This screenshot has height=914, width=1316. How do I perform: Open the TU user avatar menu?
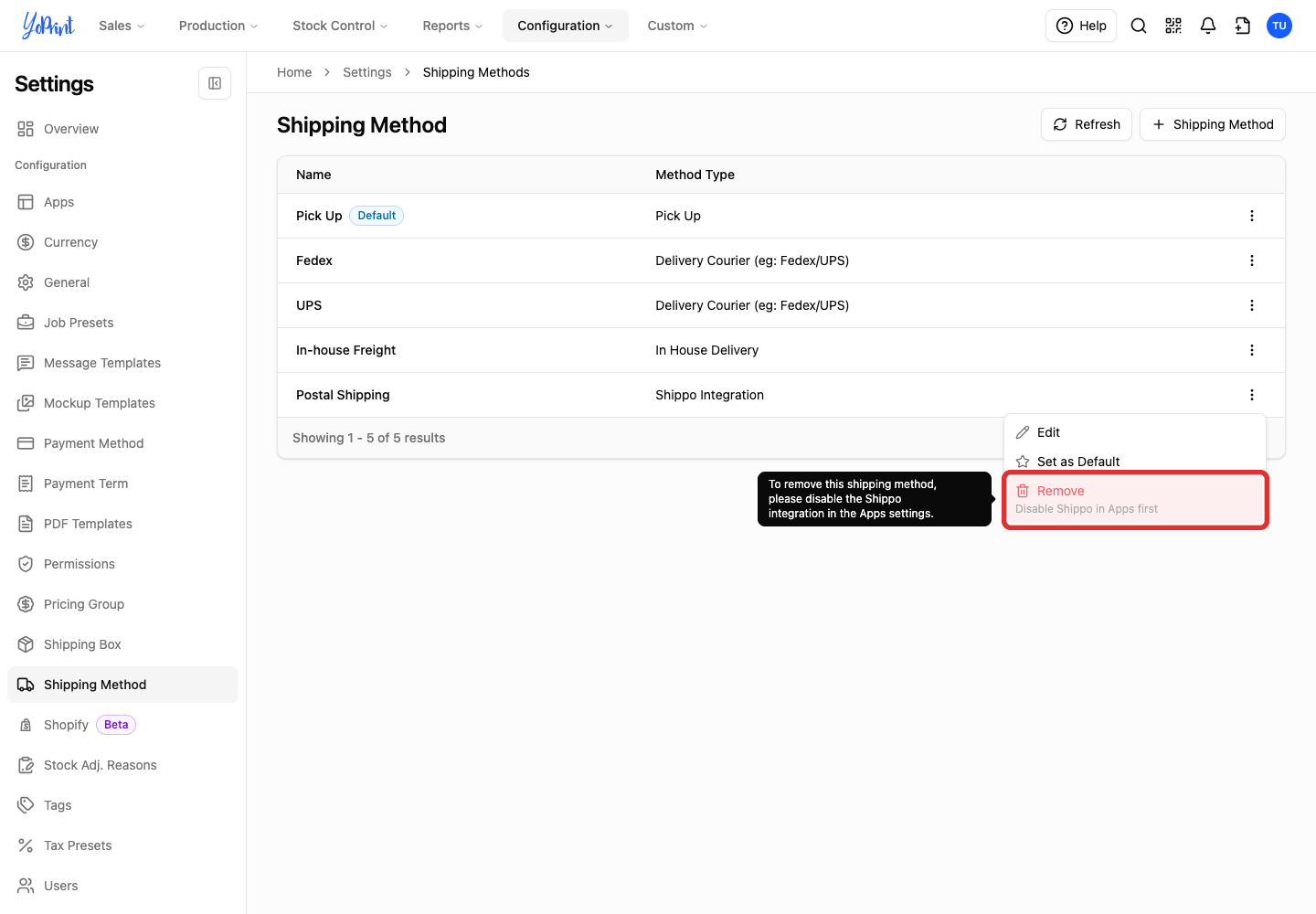1279,26
